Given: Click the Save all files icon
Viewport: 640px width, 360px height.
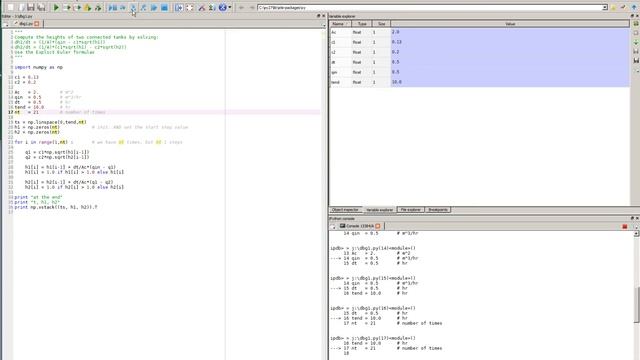Looking at the screenshot, I should pyautogui.click(x=41, y=7).
